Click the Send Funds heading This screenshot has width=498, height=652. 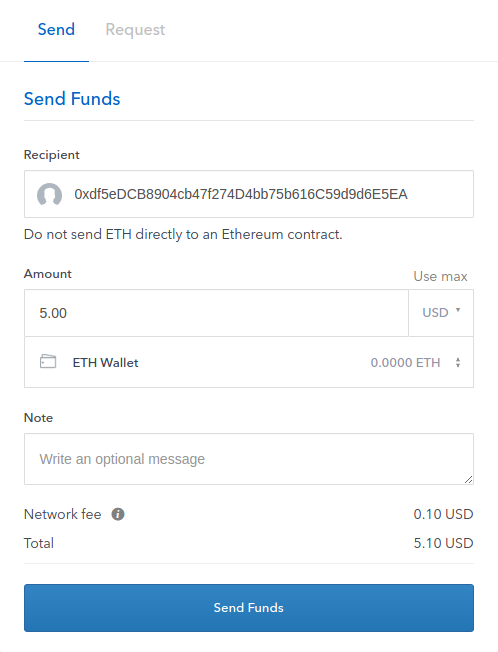(72, 99)
